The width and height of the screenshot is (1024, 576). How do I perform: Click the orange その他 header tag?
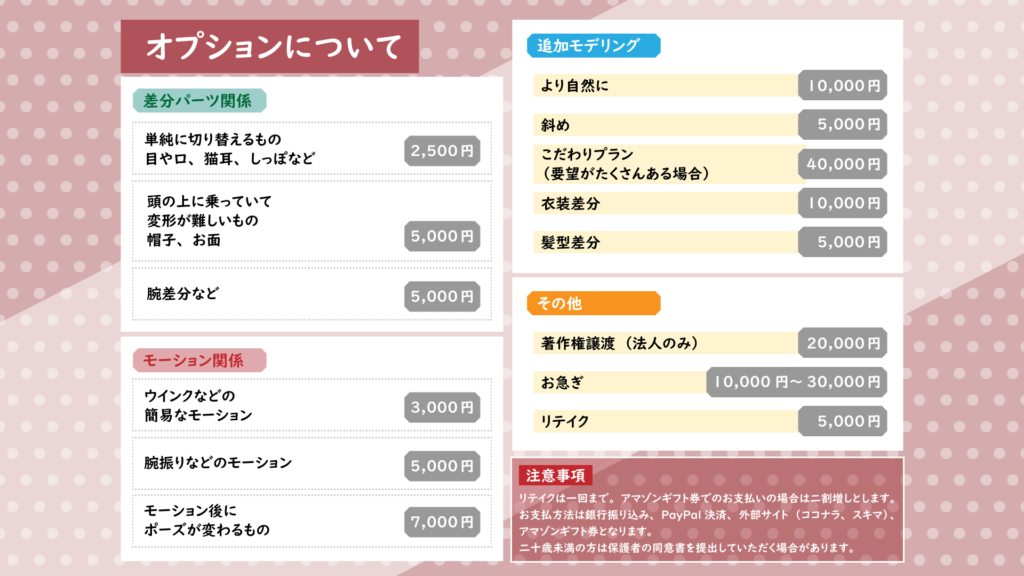(594, 303)
